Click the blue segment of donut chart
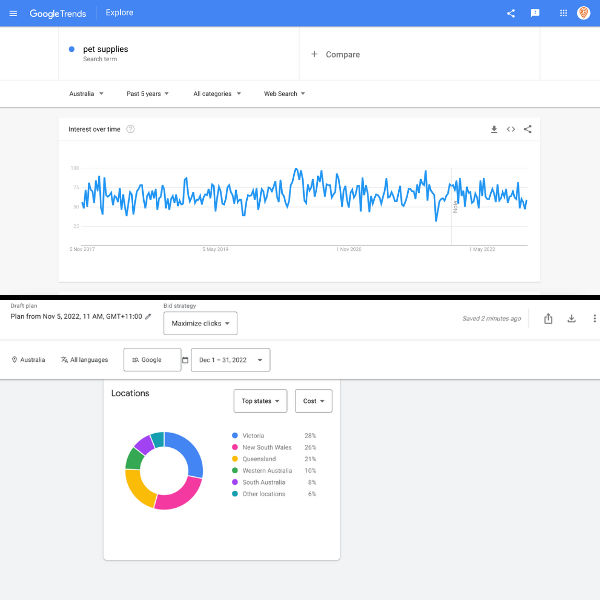This screenshot has width=600, height=600. 190,452
